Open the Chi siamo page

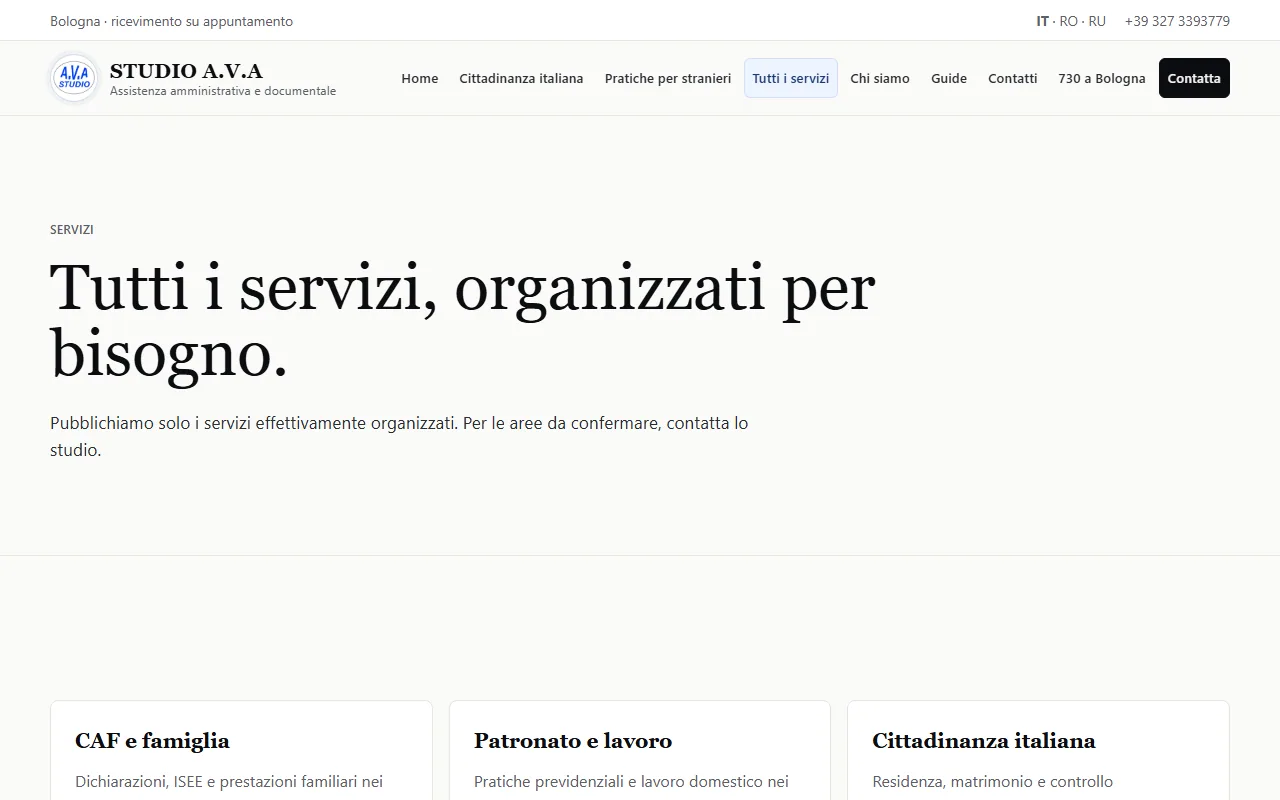click(880, 78)
